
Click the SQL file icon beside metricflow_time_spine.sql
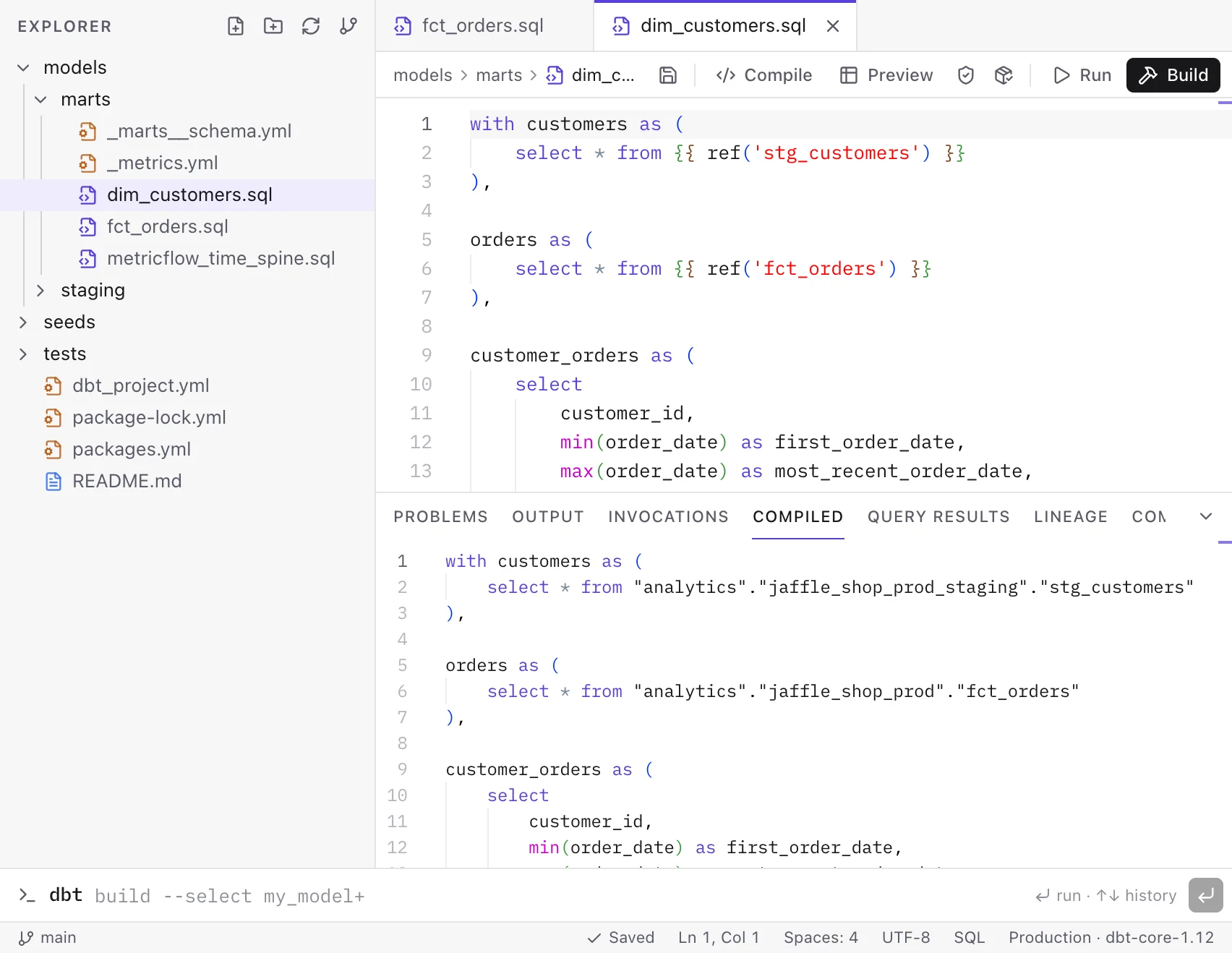pyautogui.click(x=87, y=259)
